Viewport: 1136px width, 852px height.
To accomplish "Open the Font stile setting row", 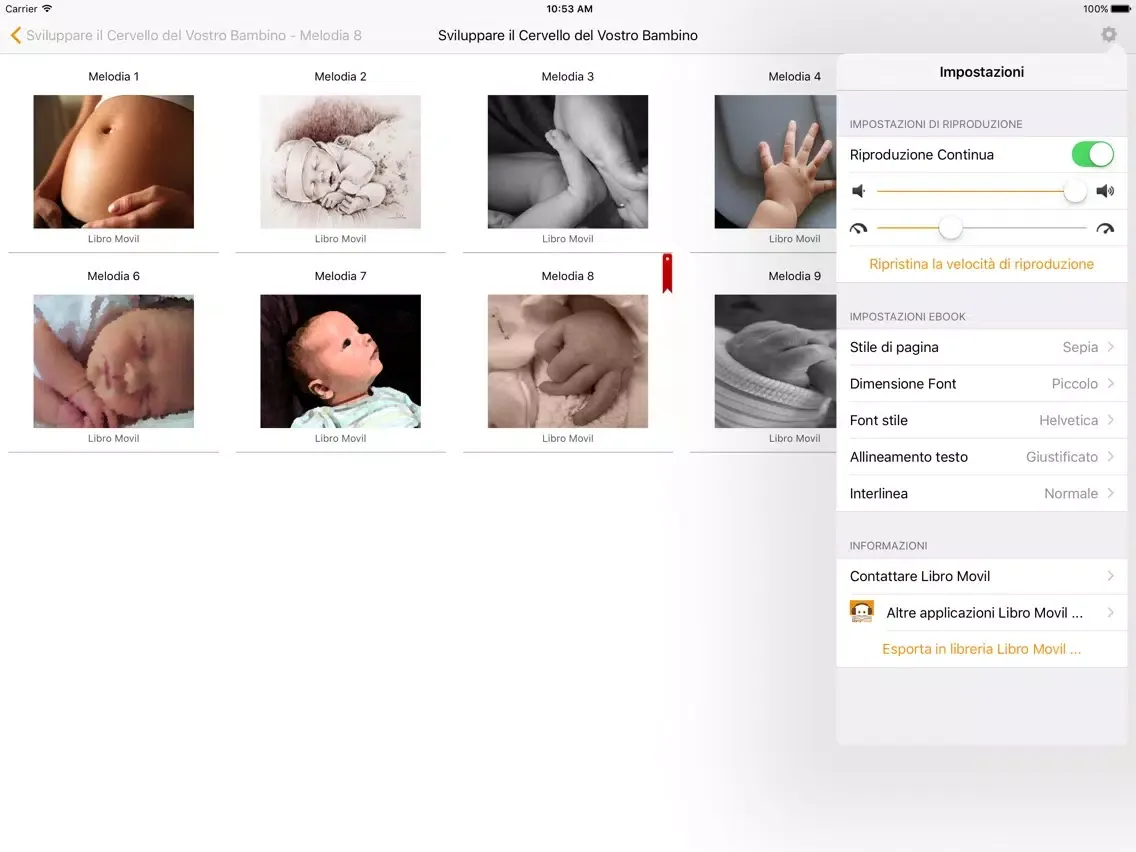I will [x=982, y=420].
